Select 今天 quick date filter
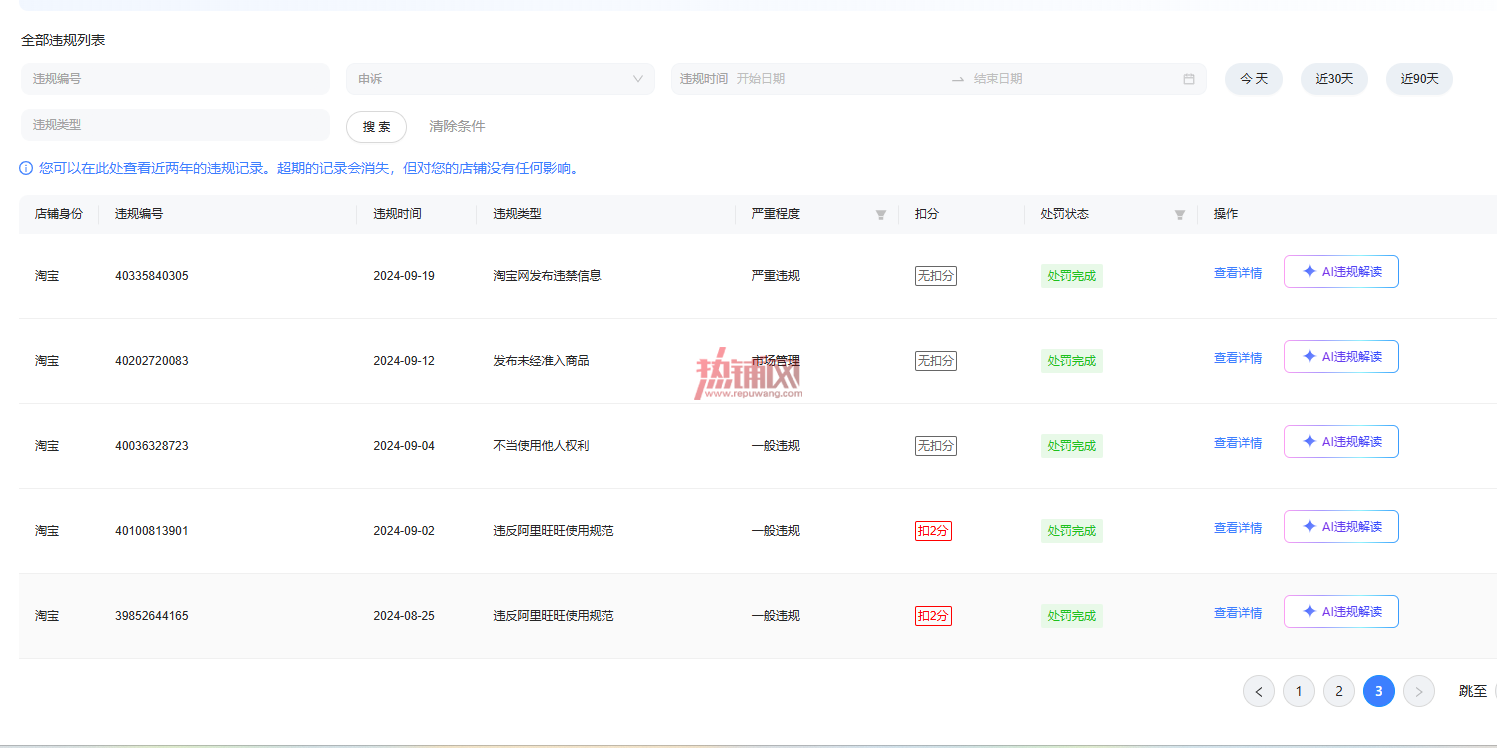Viewport: 1497px width, 748px height. click(1254, 79)
